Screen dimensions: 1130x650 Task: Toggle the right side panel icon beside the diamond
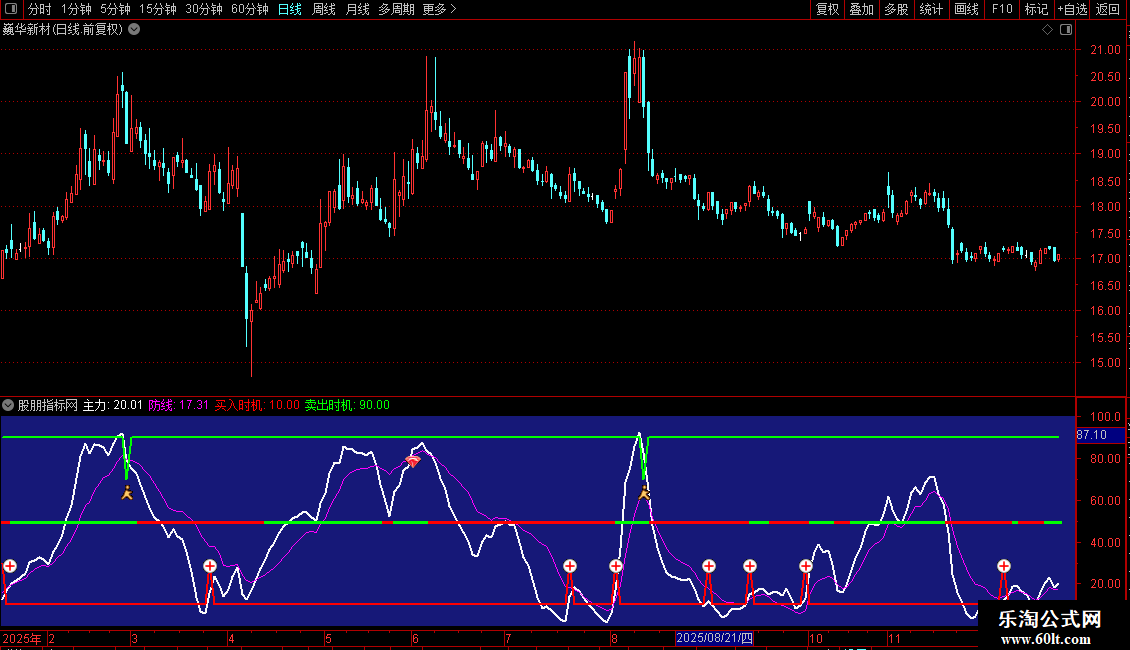[x=1066, y=30]
